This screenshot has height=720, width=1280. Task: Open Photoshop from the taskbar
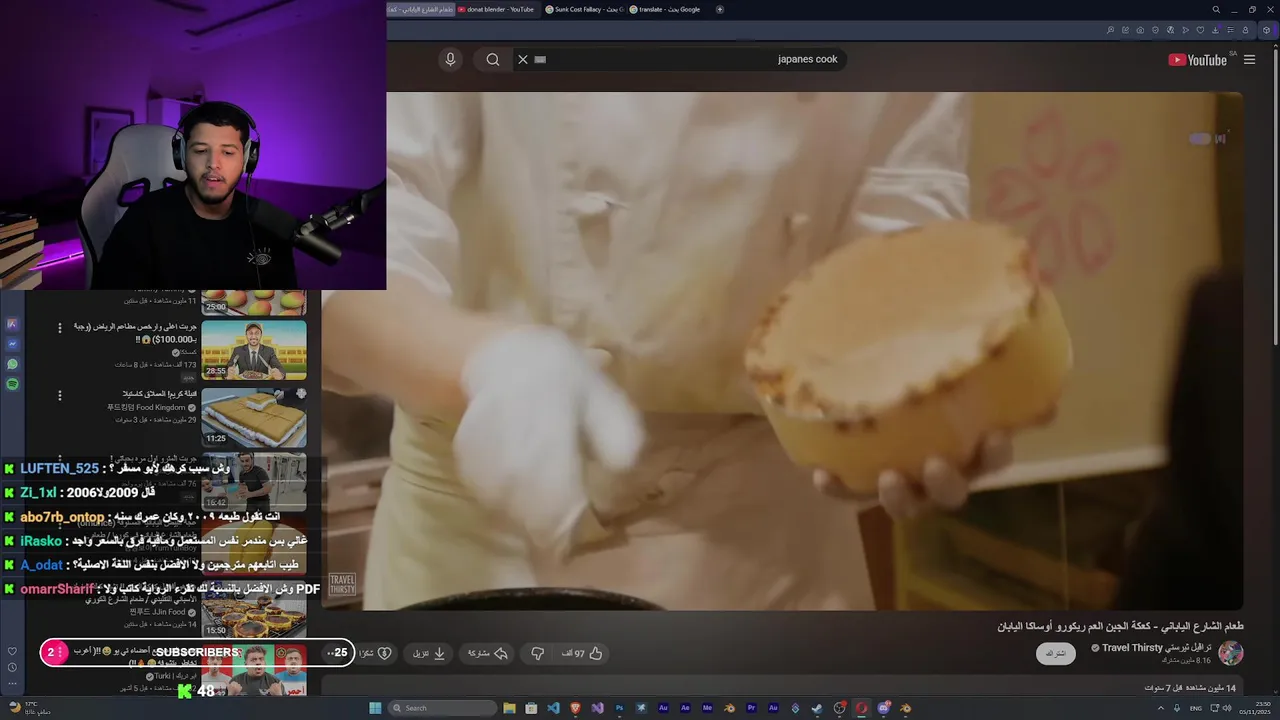pyautogui.click(x=619, y=708)
